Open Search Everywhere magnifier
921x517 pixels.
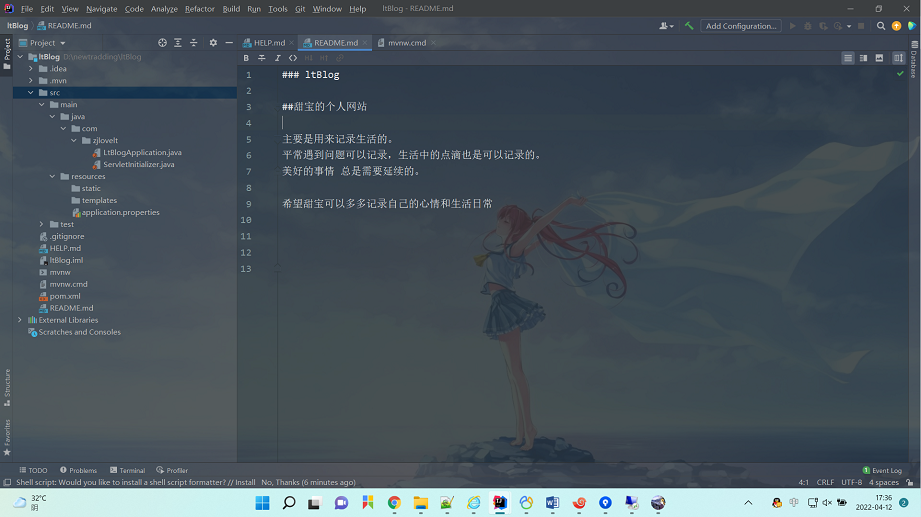[880, 26]
